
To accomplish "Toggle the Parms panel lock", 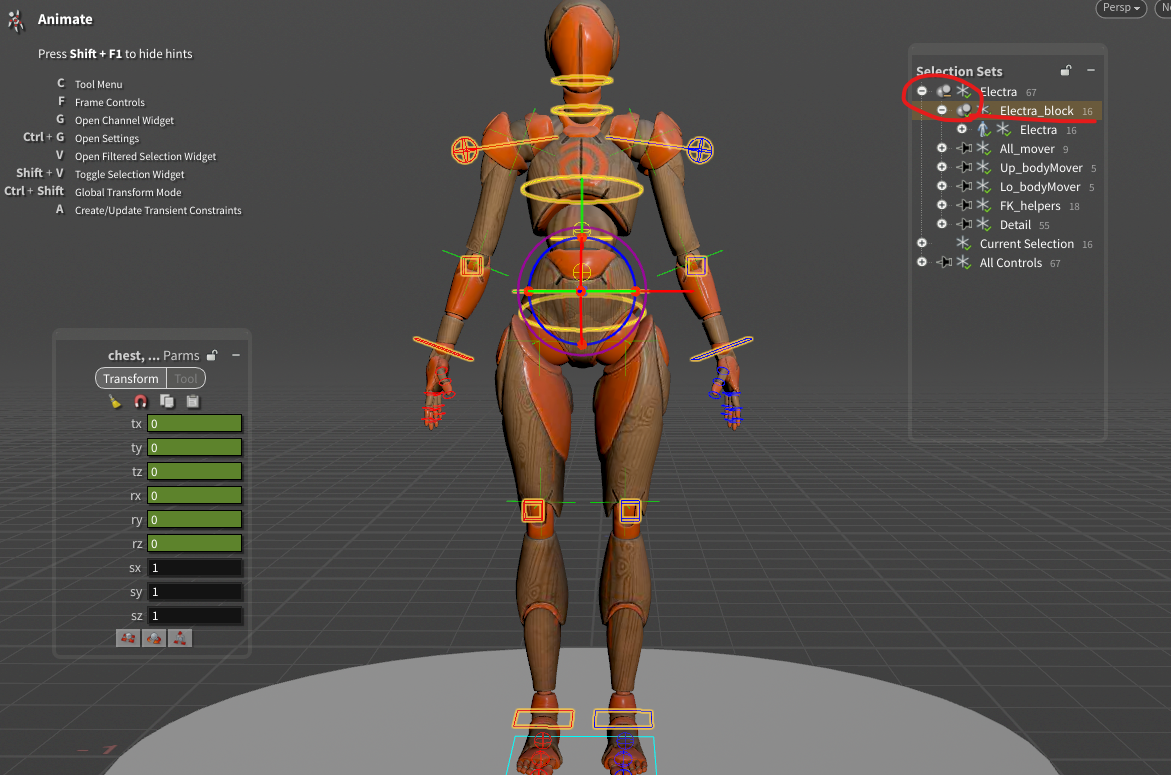I will click(212, 355).
